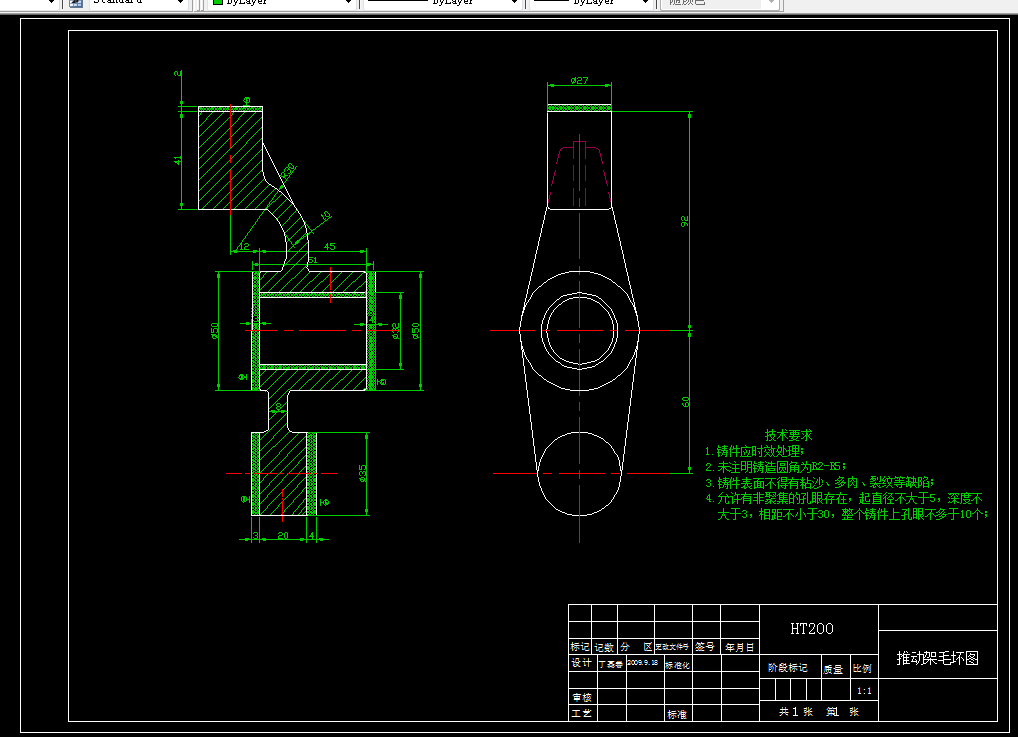
Task: Click the 更改文件号 title block cell
Action: tap(673, 647)
